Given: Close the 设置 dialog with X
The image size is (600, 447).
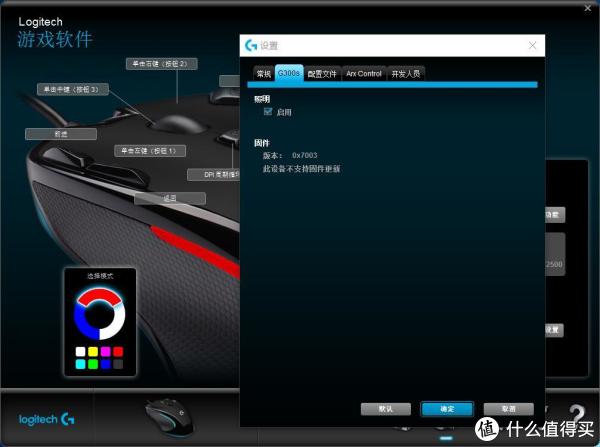Looking at the screenshot, I should 532,46.
